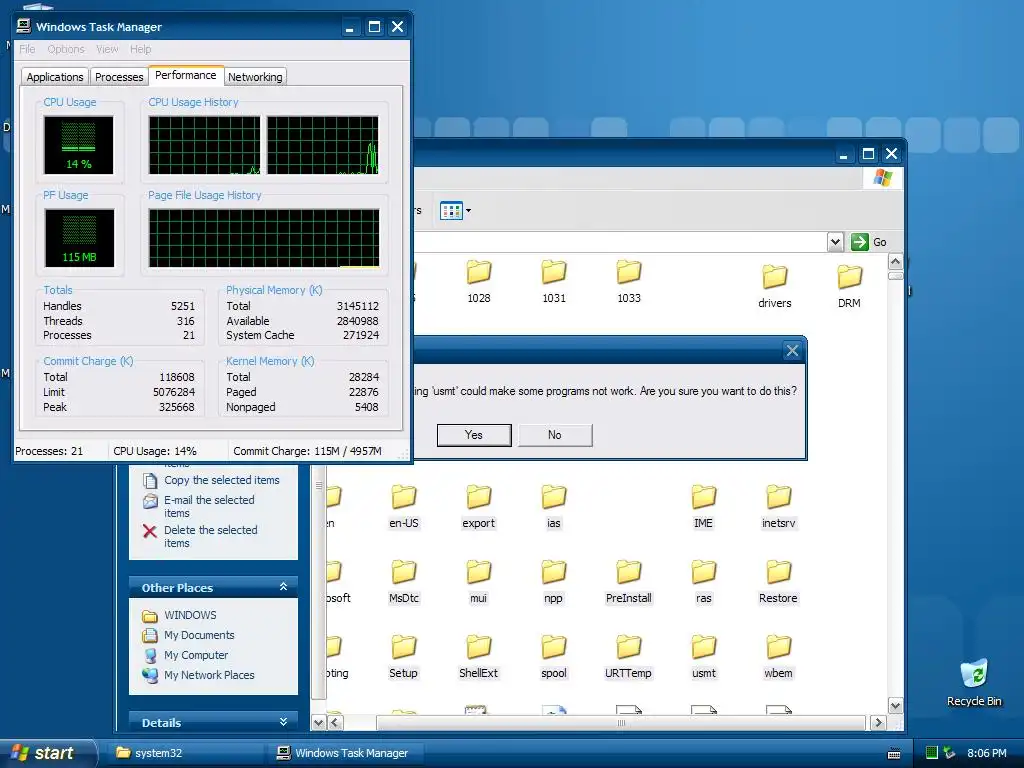Select the URTTemp folder
Image resolution: width=1024 pixels, height=768 pixels.
pos(629,656)
